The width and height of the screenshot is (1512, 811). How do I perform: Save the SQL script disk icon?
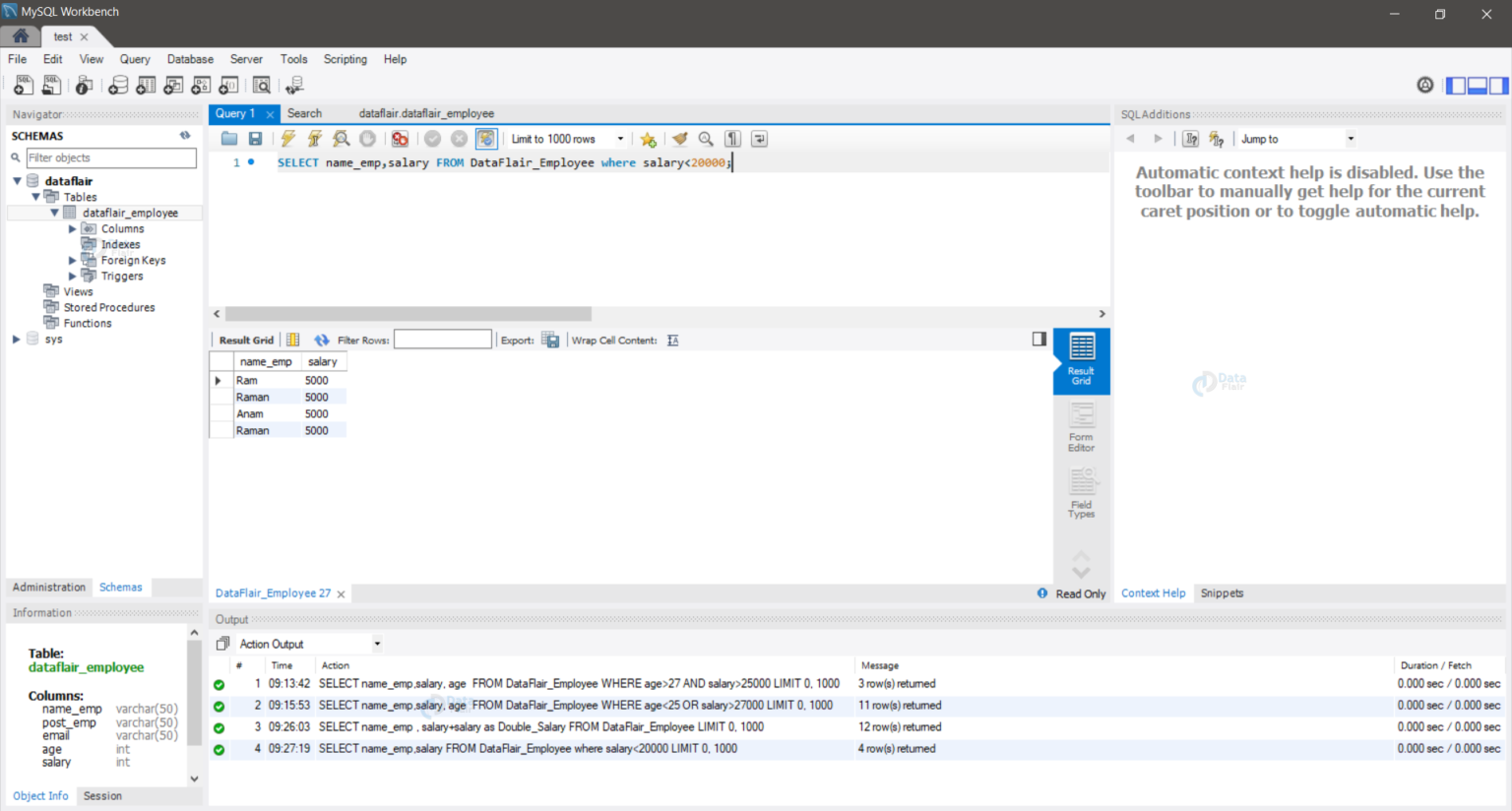point(255,139)
